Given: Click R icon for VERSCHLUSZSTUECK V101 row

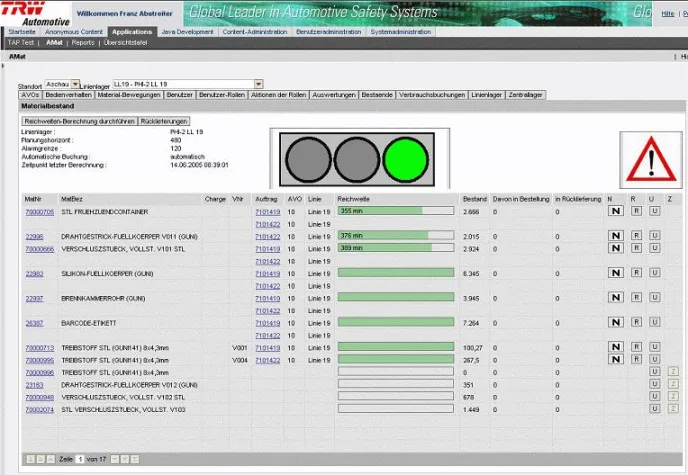Looking at the screenshot, I should pos(634,248).
